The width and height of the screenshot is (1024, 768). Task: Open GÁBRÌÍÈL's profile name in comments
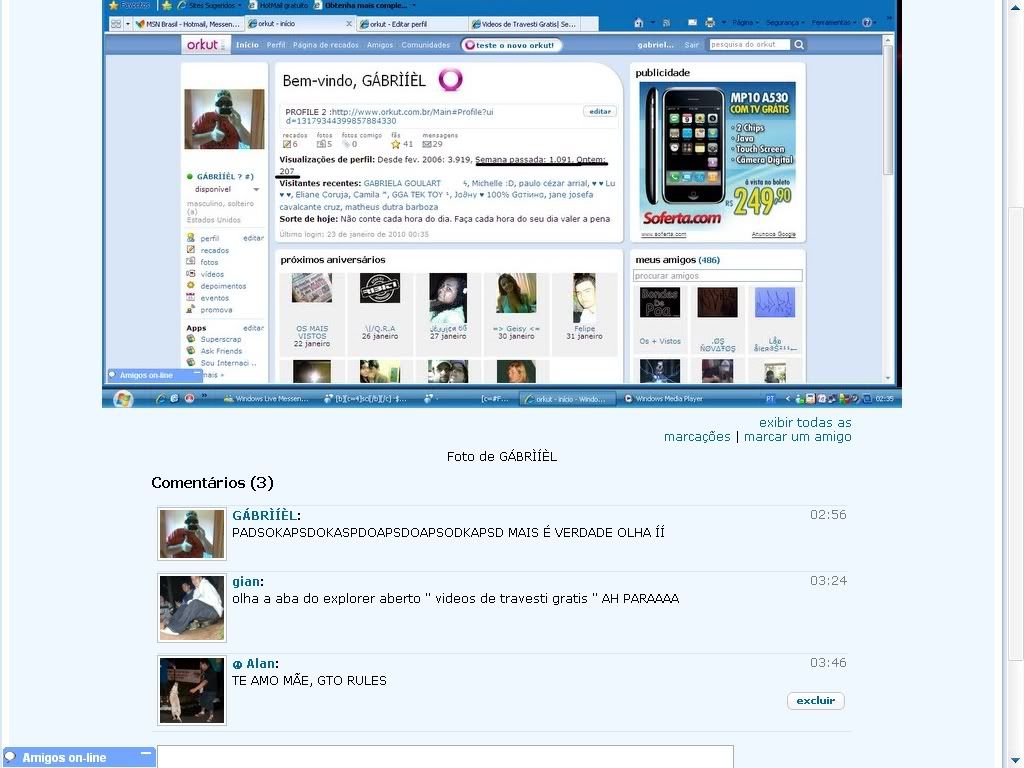266,515
